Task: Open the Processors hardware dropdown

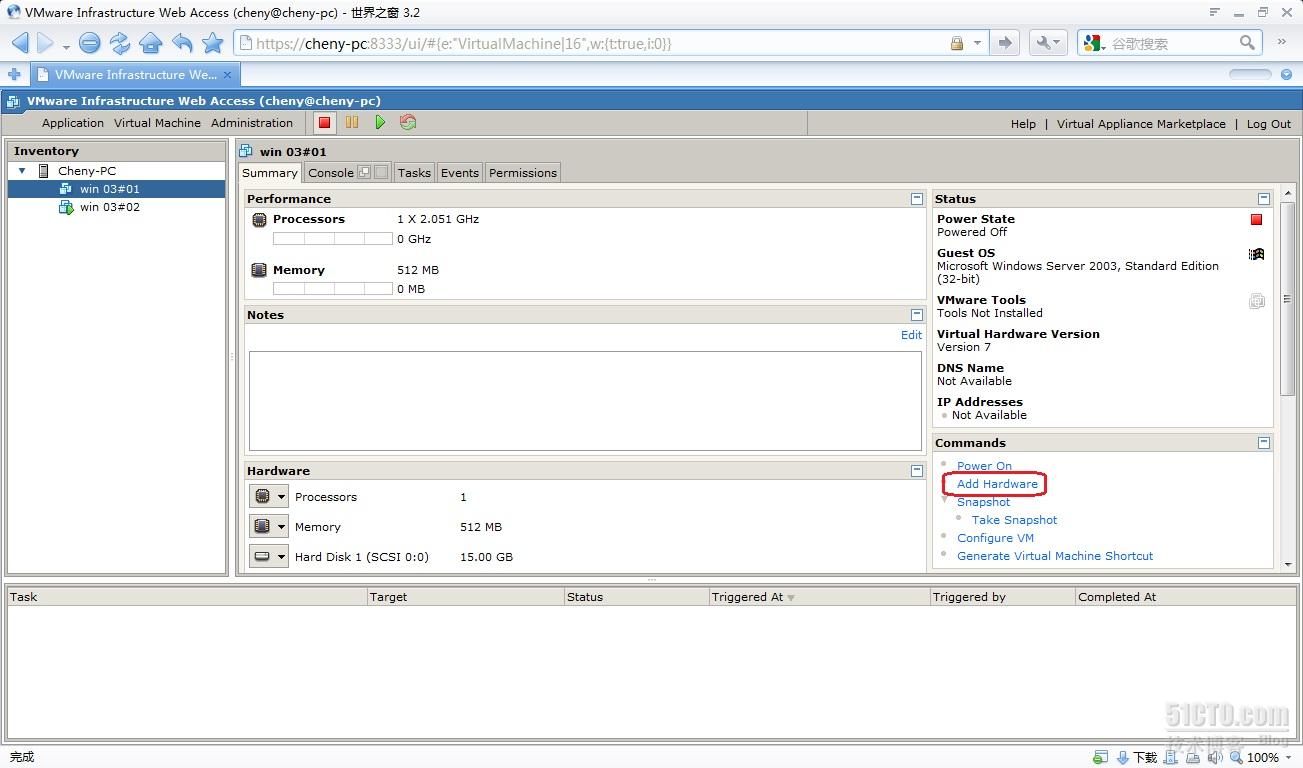Action: click(x=269, y=497)
